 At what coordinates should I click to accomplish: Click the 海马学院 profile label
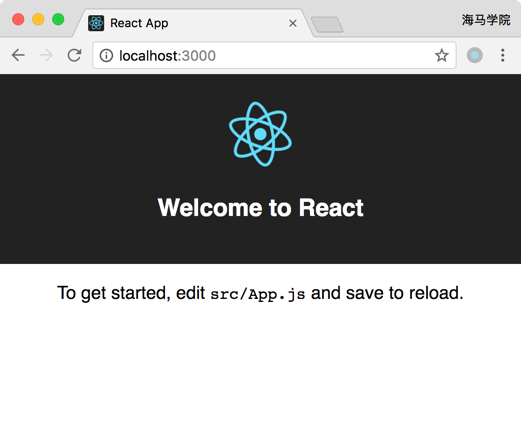click(x=486, y=20)
